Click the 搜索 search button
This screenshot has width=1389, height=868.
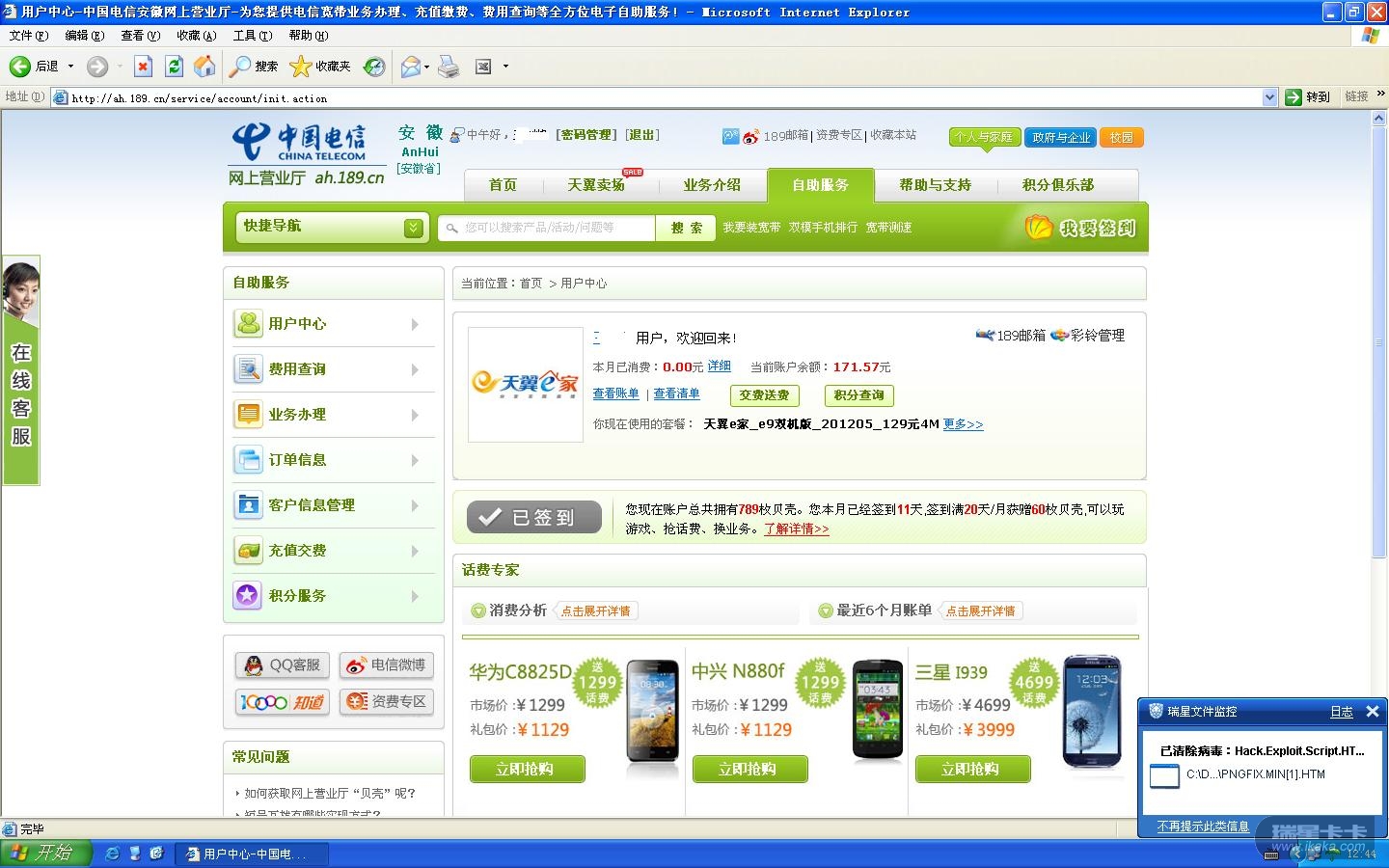pyautogui.click(x=687, y=228)
